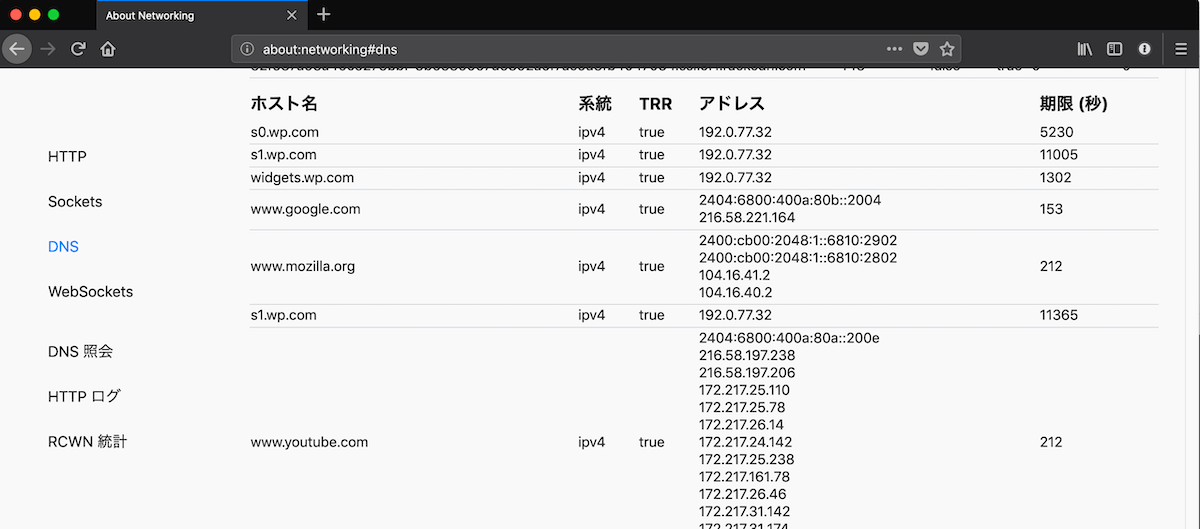
Task: Click the address 2404:6800:400a:80a::200e
Action: click(x=789, y=338)
